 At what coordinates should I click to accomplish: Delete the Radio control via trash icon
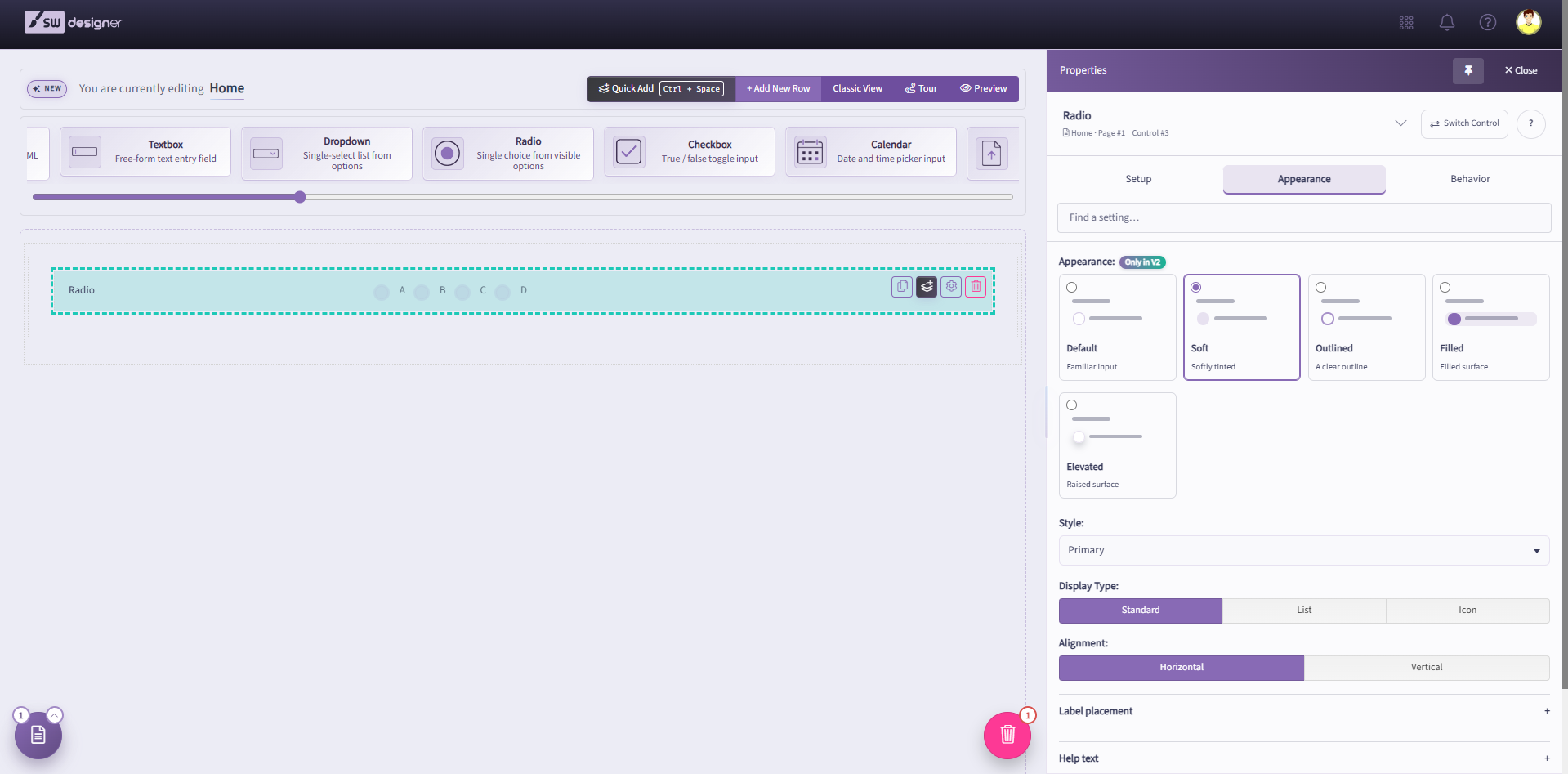point(976,287)
